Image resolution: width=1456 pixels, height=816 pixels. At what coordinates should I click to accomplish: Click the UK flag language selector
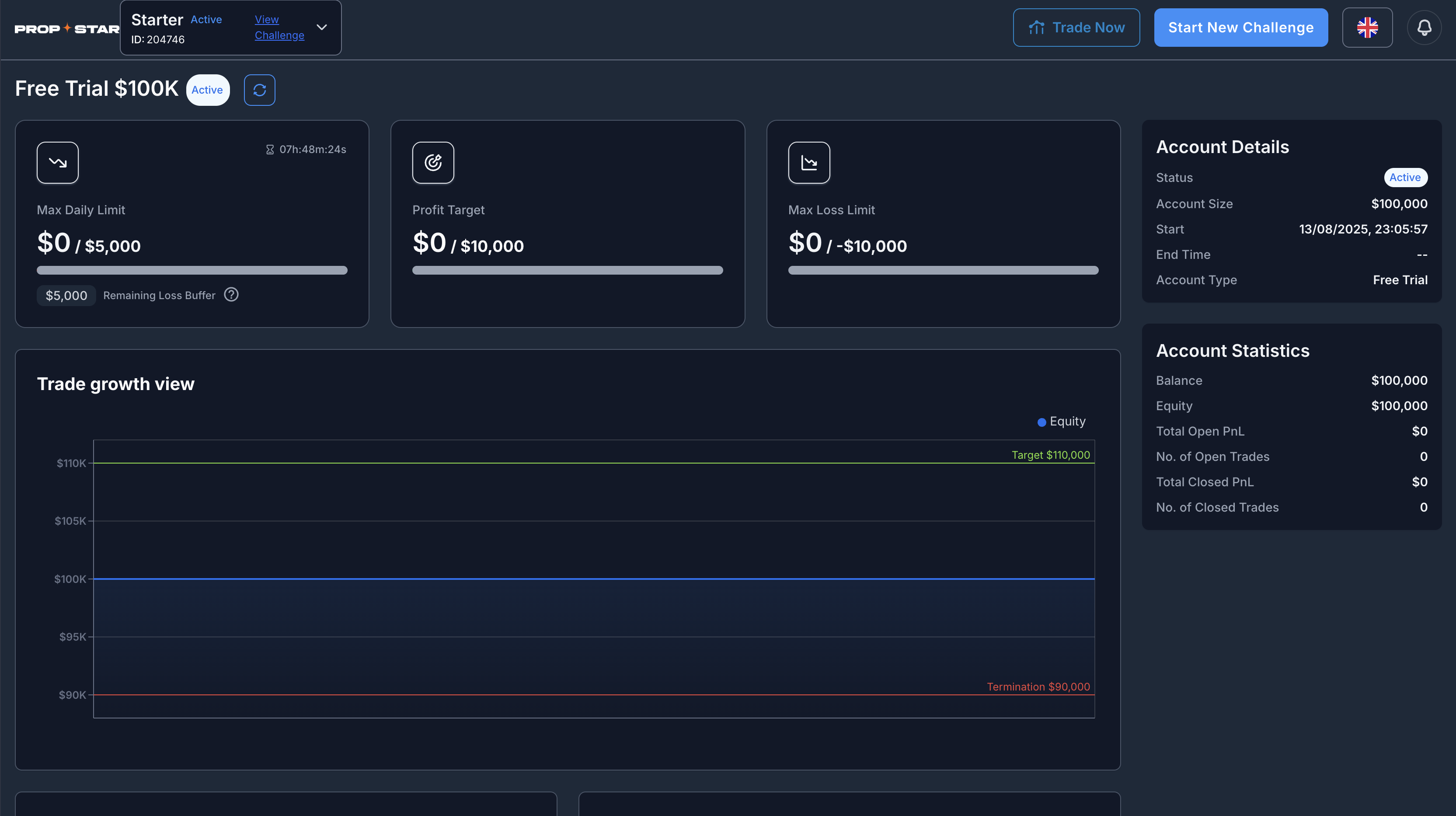(1367, 28)
